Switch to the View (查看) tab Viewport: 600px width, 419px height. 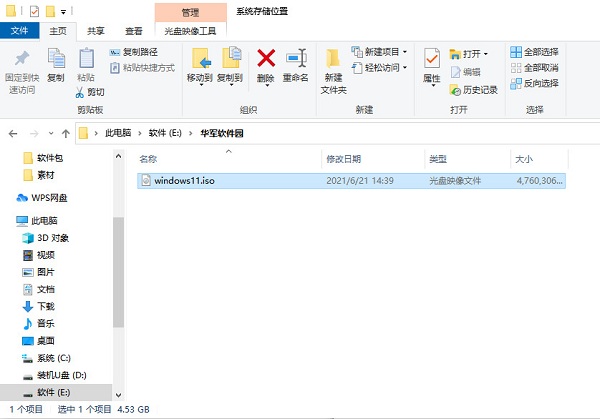(x=134, y=31)
